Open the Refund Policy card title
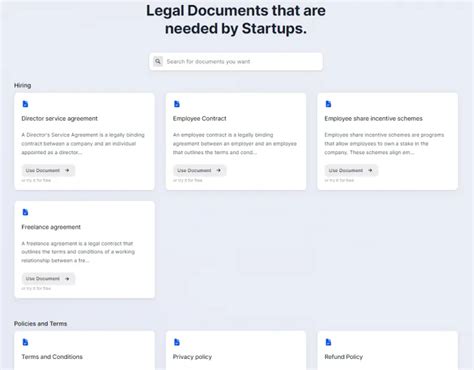 [344, 357]
